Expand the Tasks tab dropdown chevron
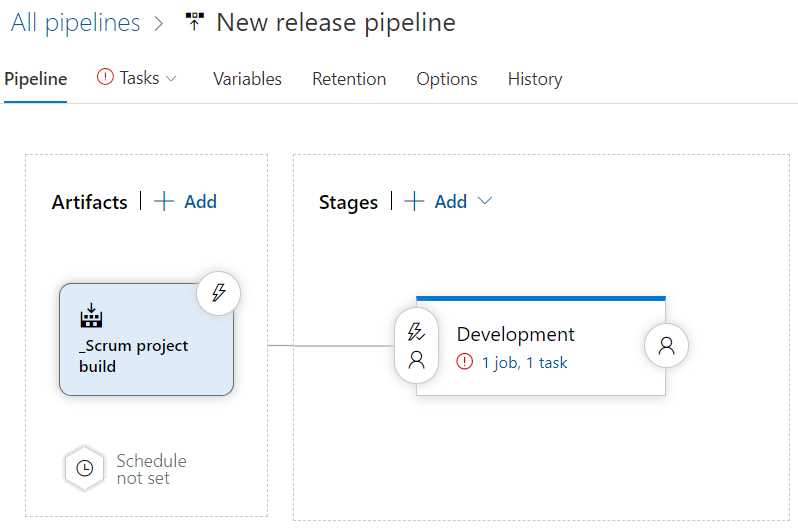The width and height of the screenshot is (798, 531). (x=172, y=78)
